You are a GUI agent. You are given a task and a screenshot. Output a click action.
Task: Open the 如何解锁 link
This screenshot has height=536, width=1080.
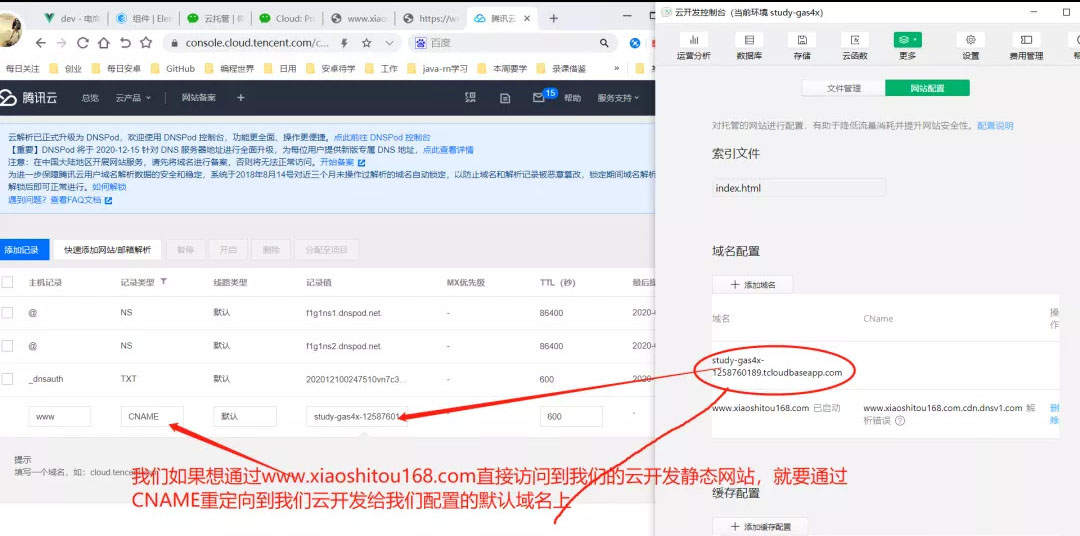(x=110, y=187)
